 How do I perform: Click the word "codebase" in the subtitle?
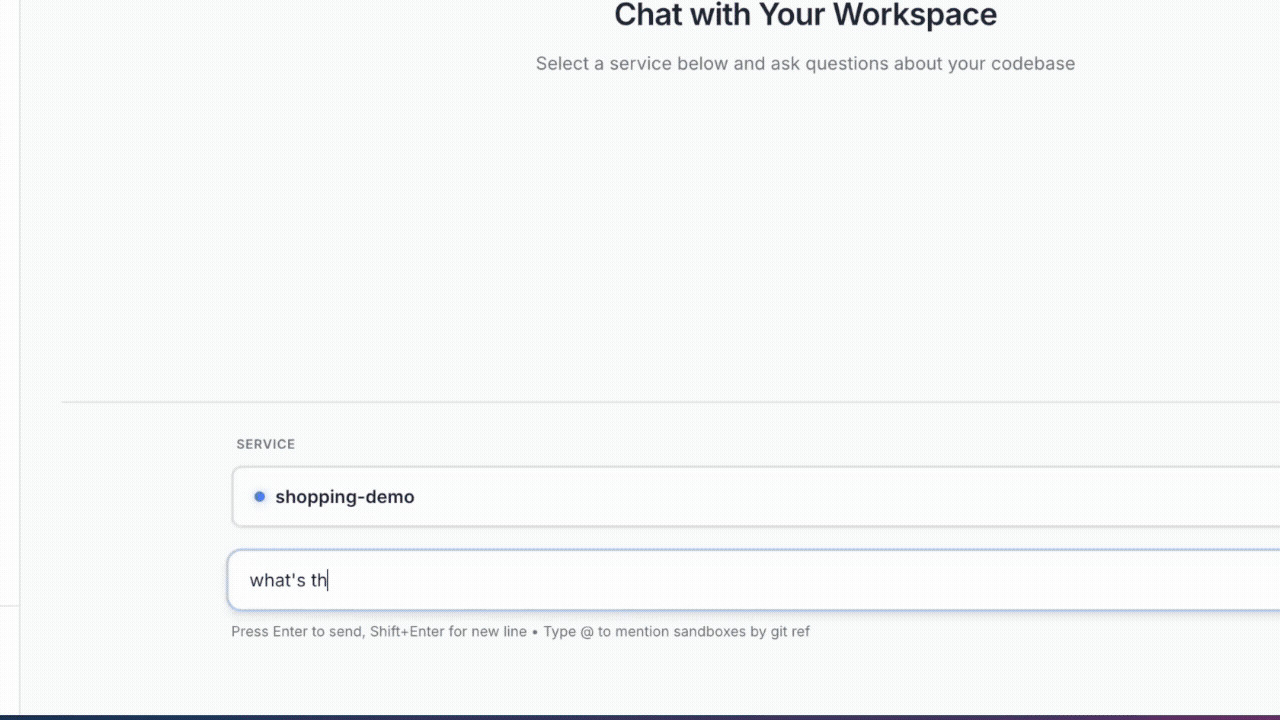tap(1032, 64)
